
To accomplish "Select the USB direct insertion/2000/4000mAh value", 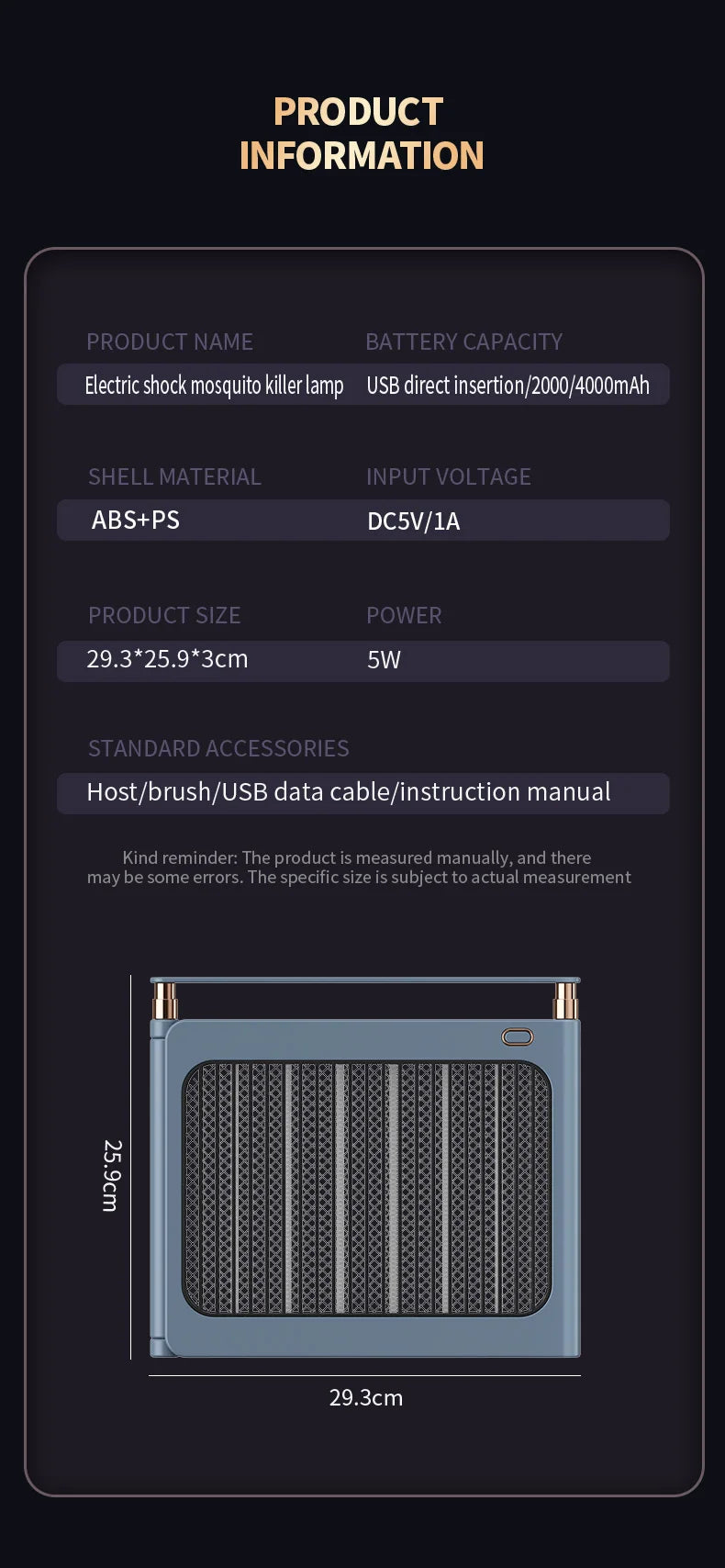I will (507, 386).
